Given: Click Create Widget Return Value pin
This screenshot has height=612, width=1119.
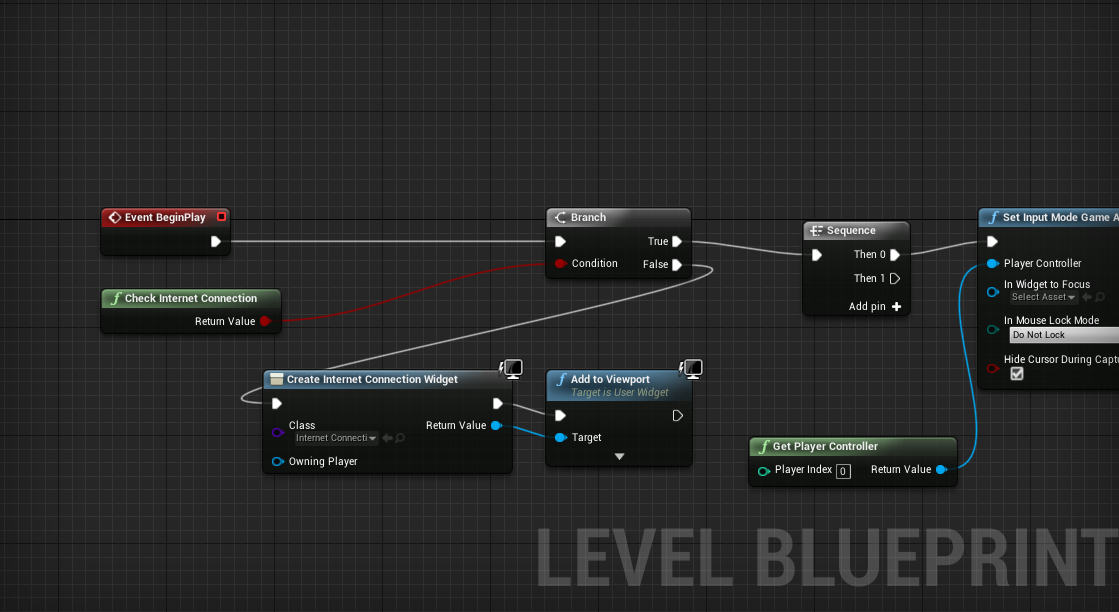Looking at the screenshot, I should tap(496, 426).
